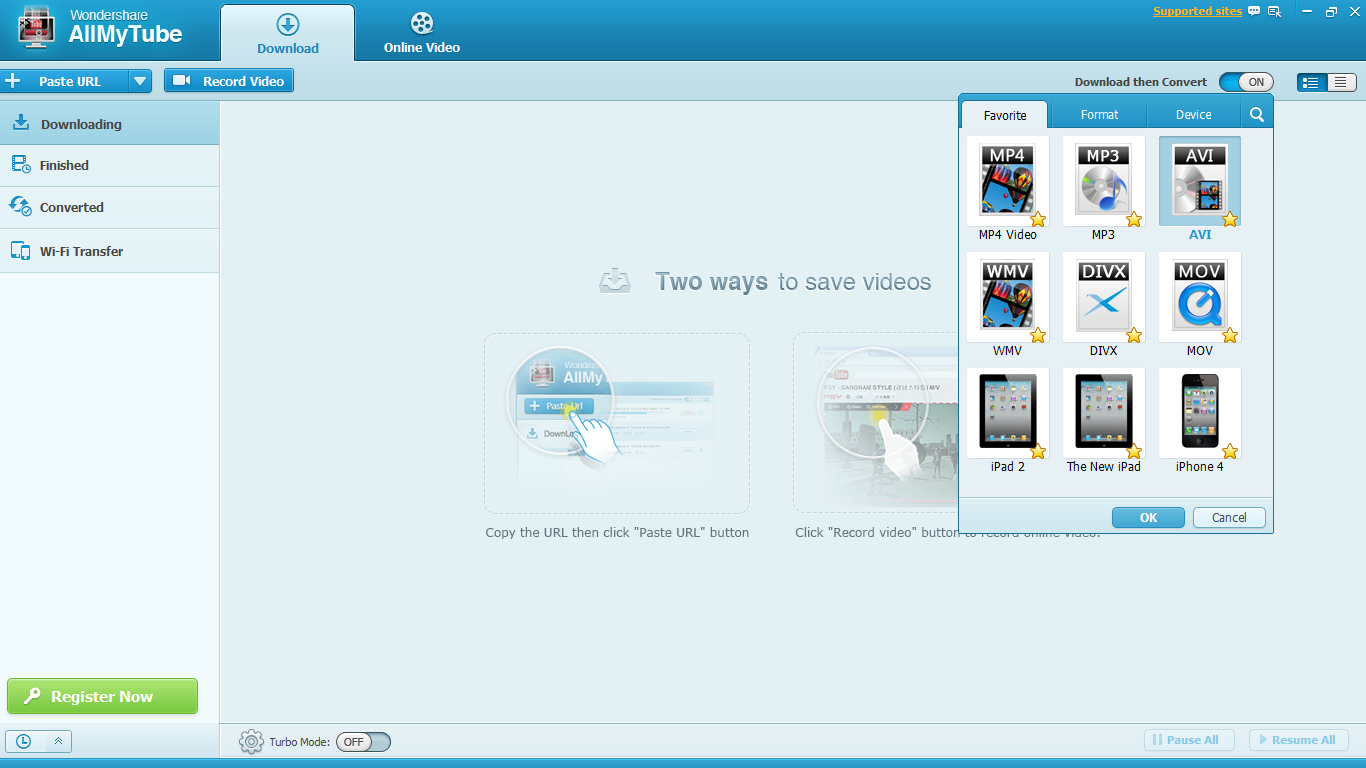Pick the iPad 2 device preset
Viewport: 1366px width, 768px height.
coord(1008,413)
